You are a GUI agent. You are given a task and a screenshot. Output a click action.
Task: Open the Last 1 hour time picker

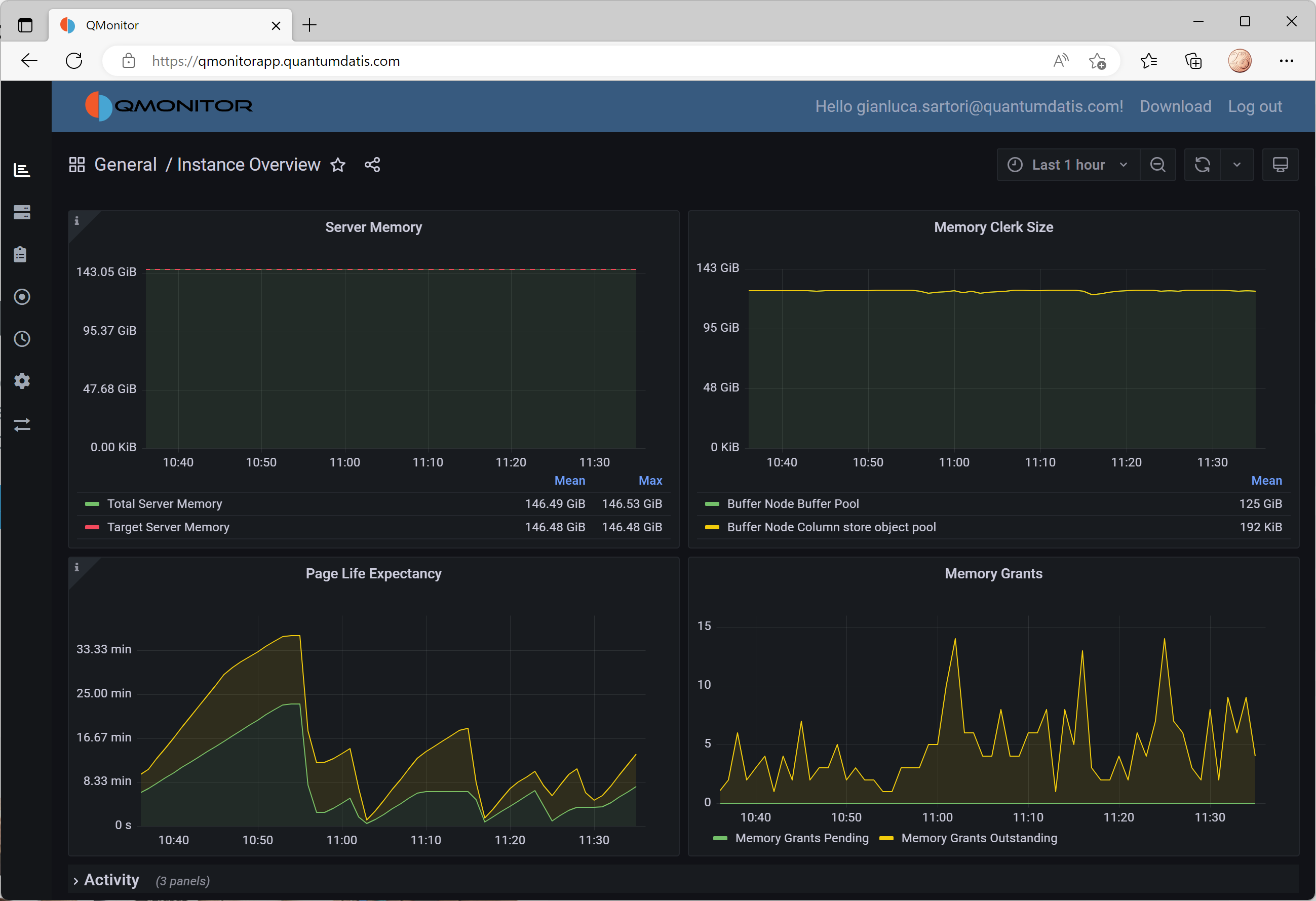[1067, 165]
